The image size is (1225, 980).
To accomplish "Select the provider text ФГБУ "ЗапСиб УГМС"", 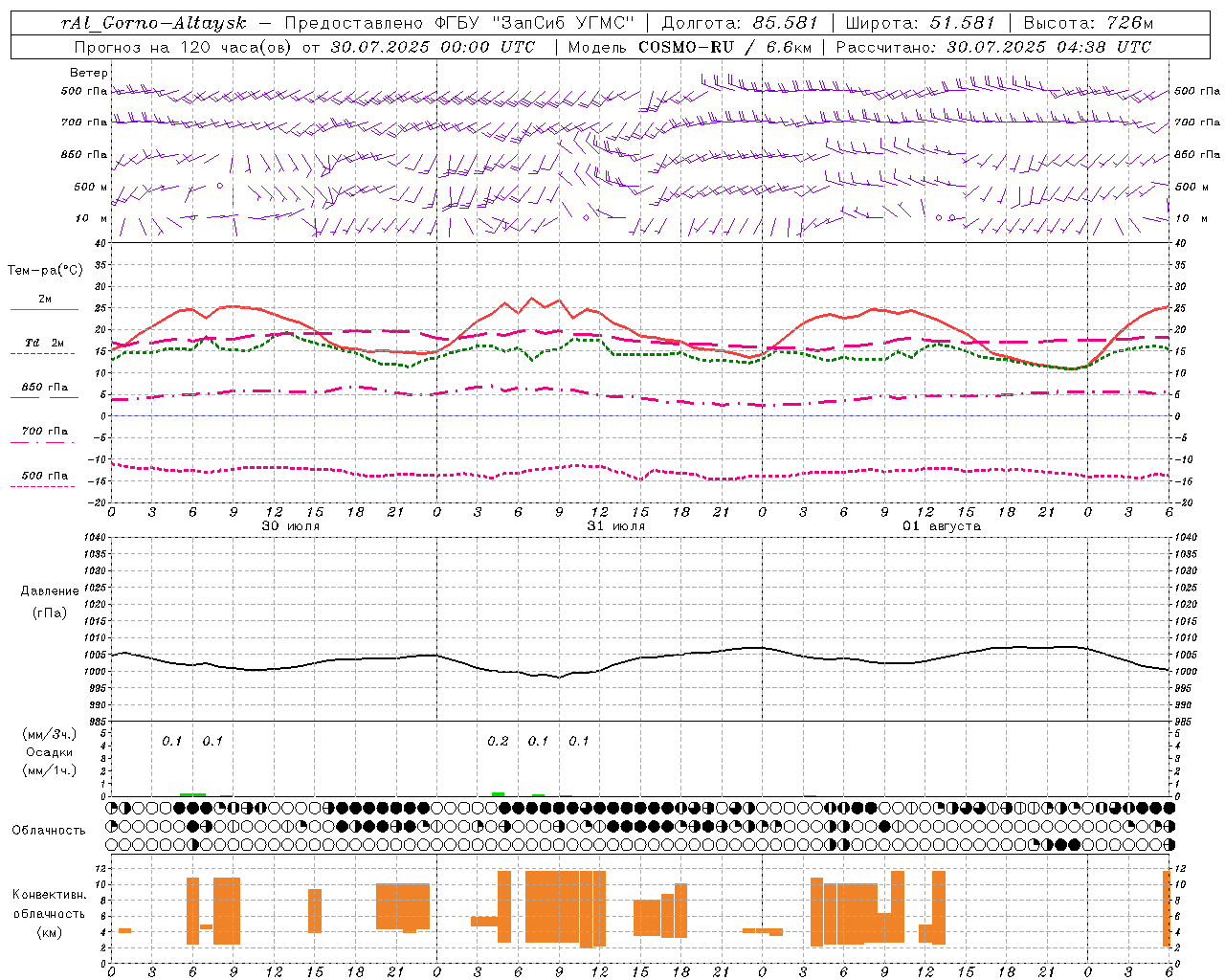I will point(533,23).
